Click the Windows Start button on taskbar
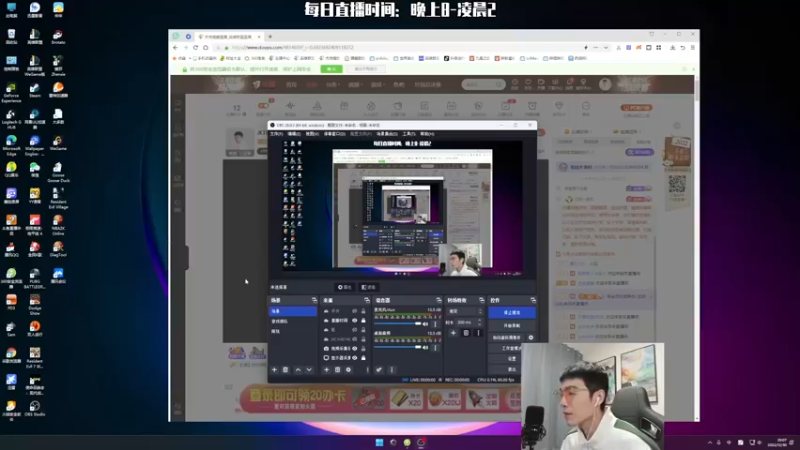Viewport: 800px width, 450px height. [379, 442]
